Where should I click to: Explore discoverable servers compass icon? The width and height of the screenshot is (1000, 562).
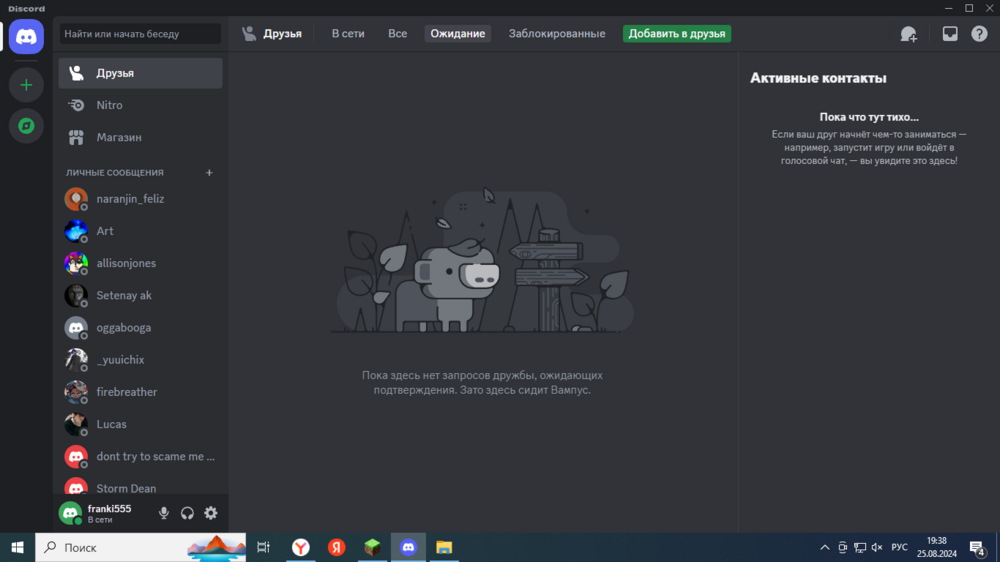[26, 126]
